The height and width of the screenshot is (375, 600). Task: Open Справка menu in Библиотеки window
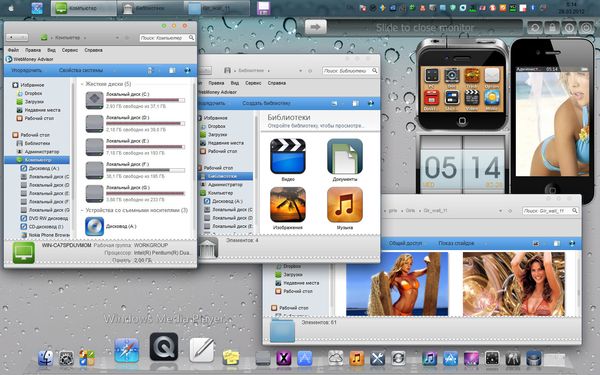tap(277, 83)
